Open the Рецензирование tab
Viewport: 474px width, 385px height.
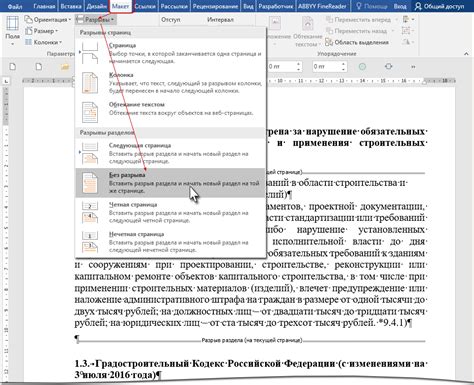click(x=215, y=6)
